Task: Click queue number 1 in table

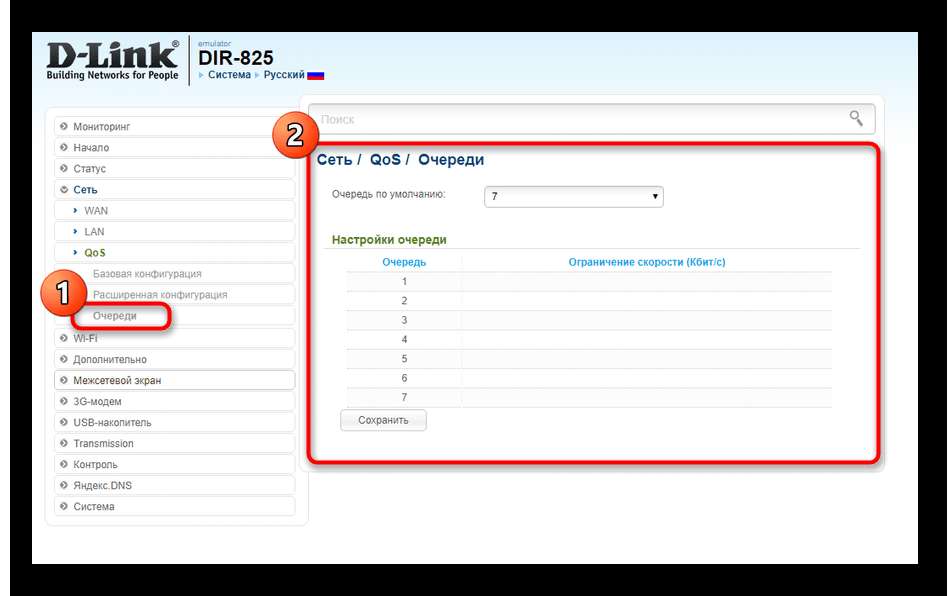Action: click(404, 281)
